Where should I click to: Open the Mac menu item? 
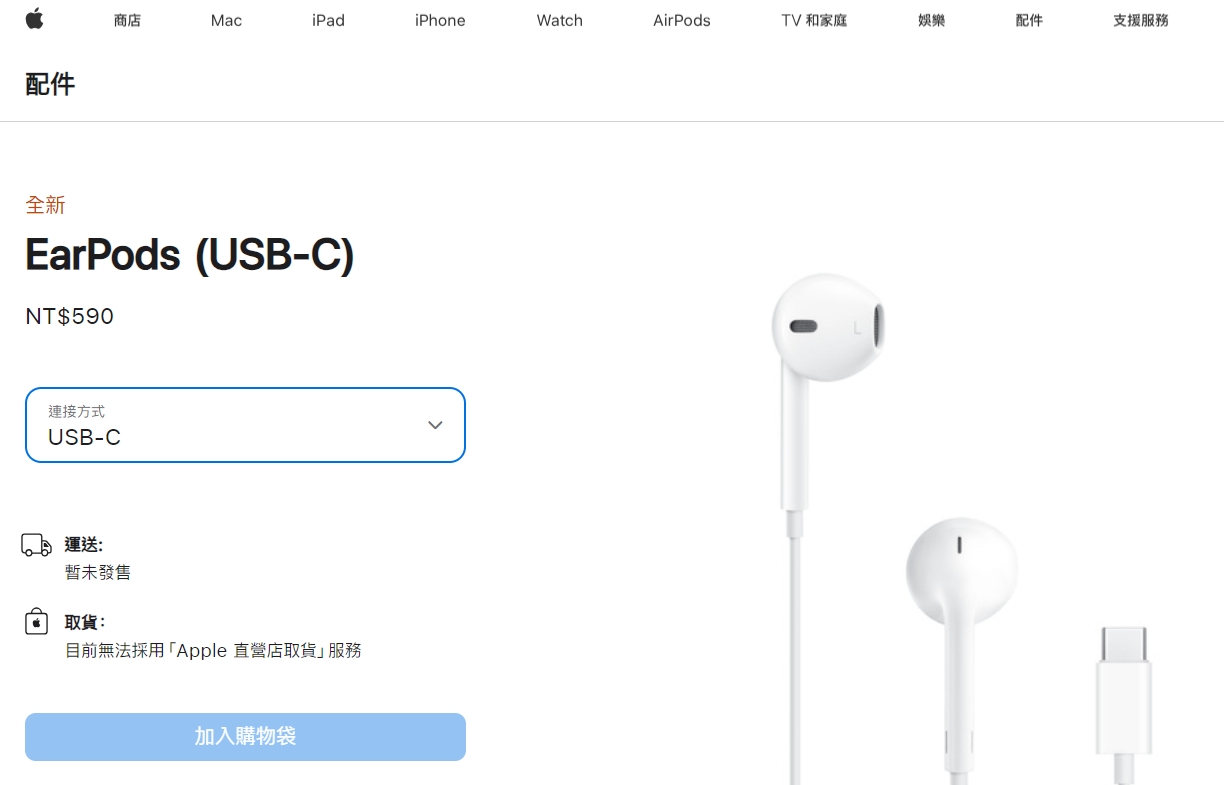pos(227,20)
